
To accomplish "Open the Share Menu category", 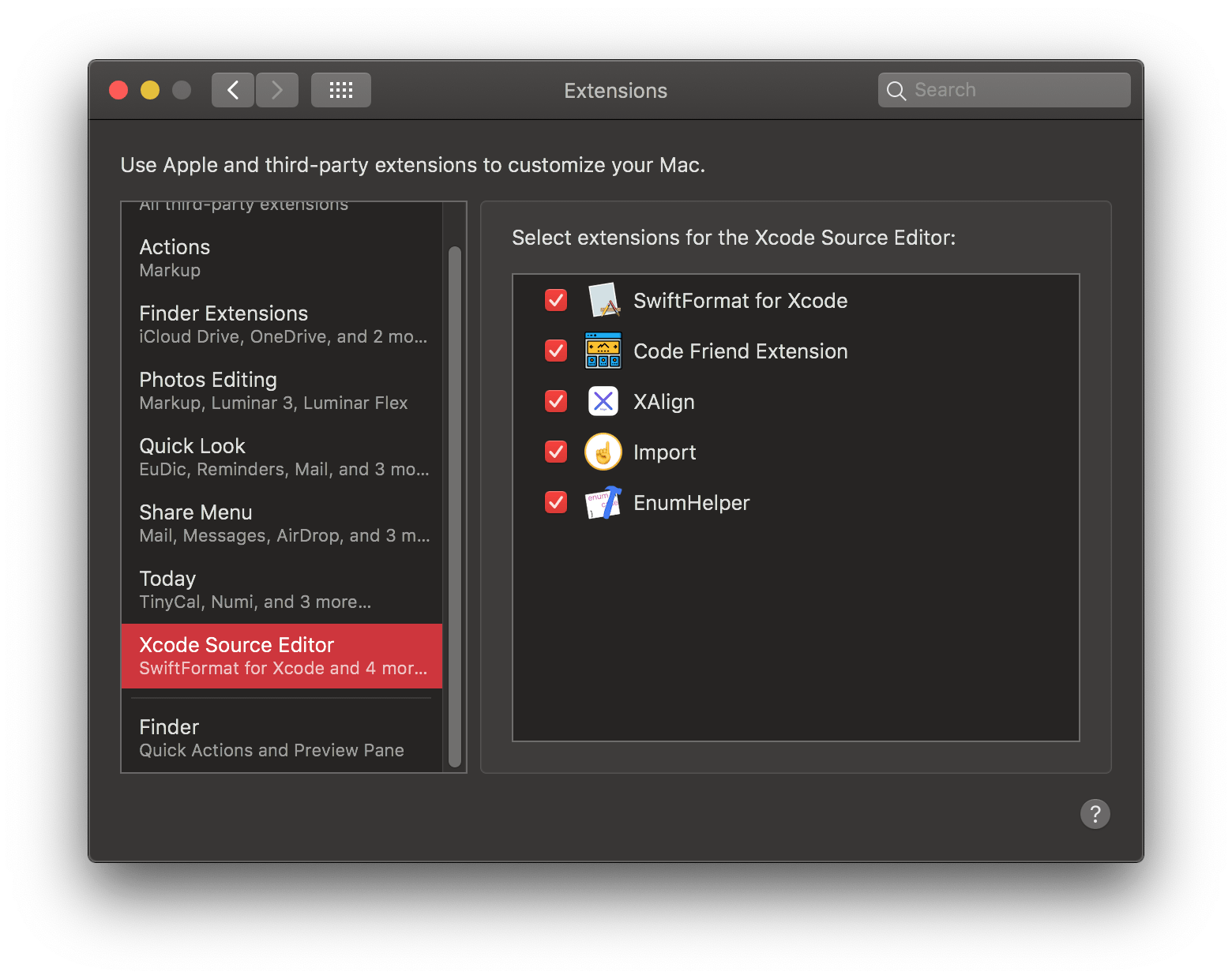I will (282, 523).
